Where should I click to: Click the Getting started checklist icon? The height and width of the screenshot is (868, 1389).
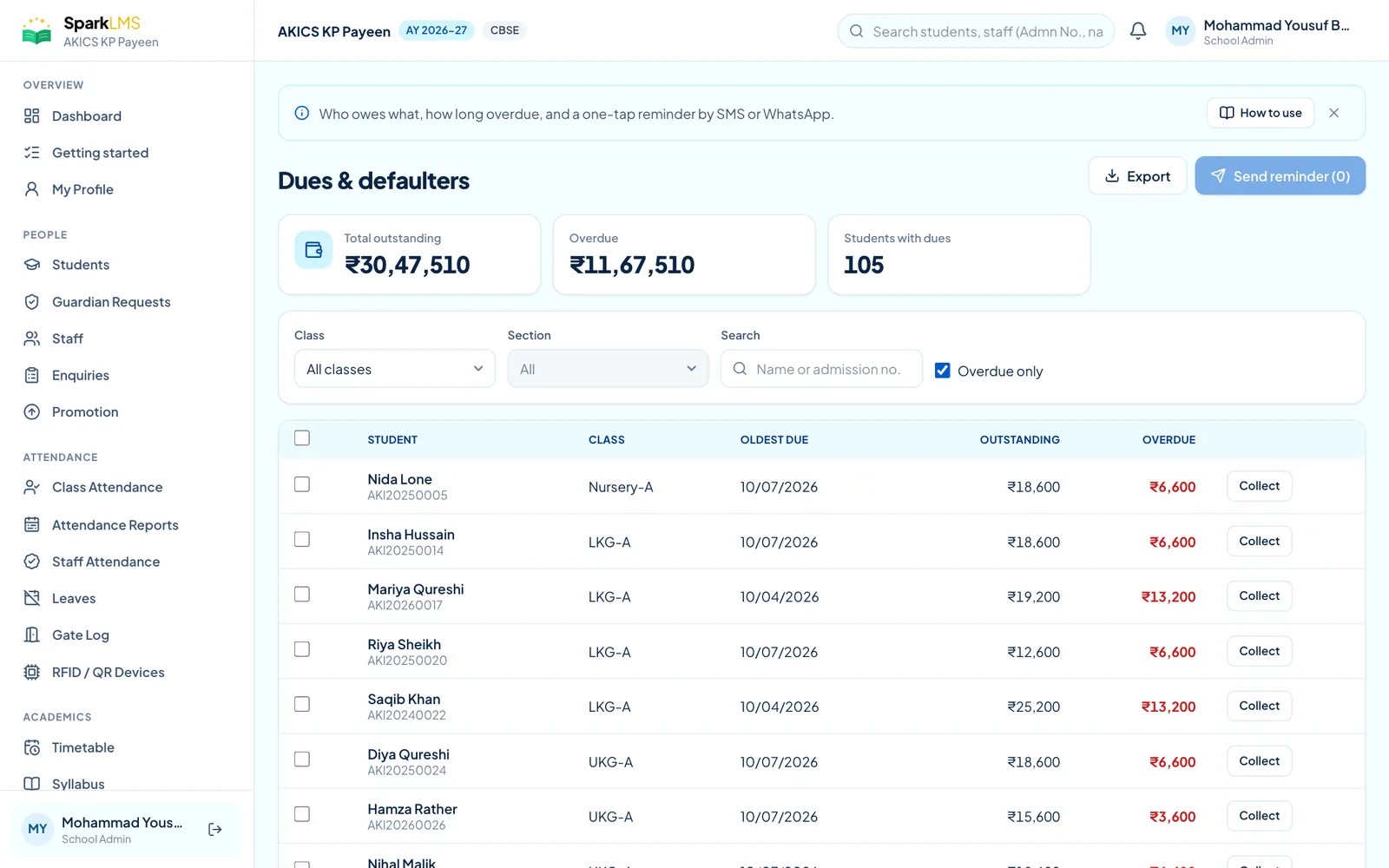32,153
